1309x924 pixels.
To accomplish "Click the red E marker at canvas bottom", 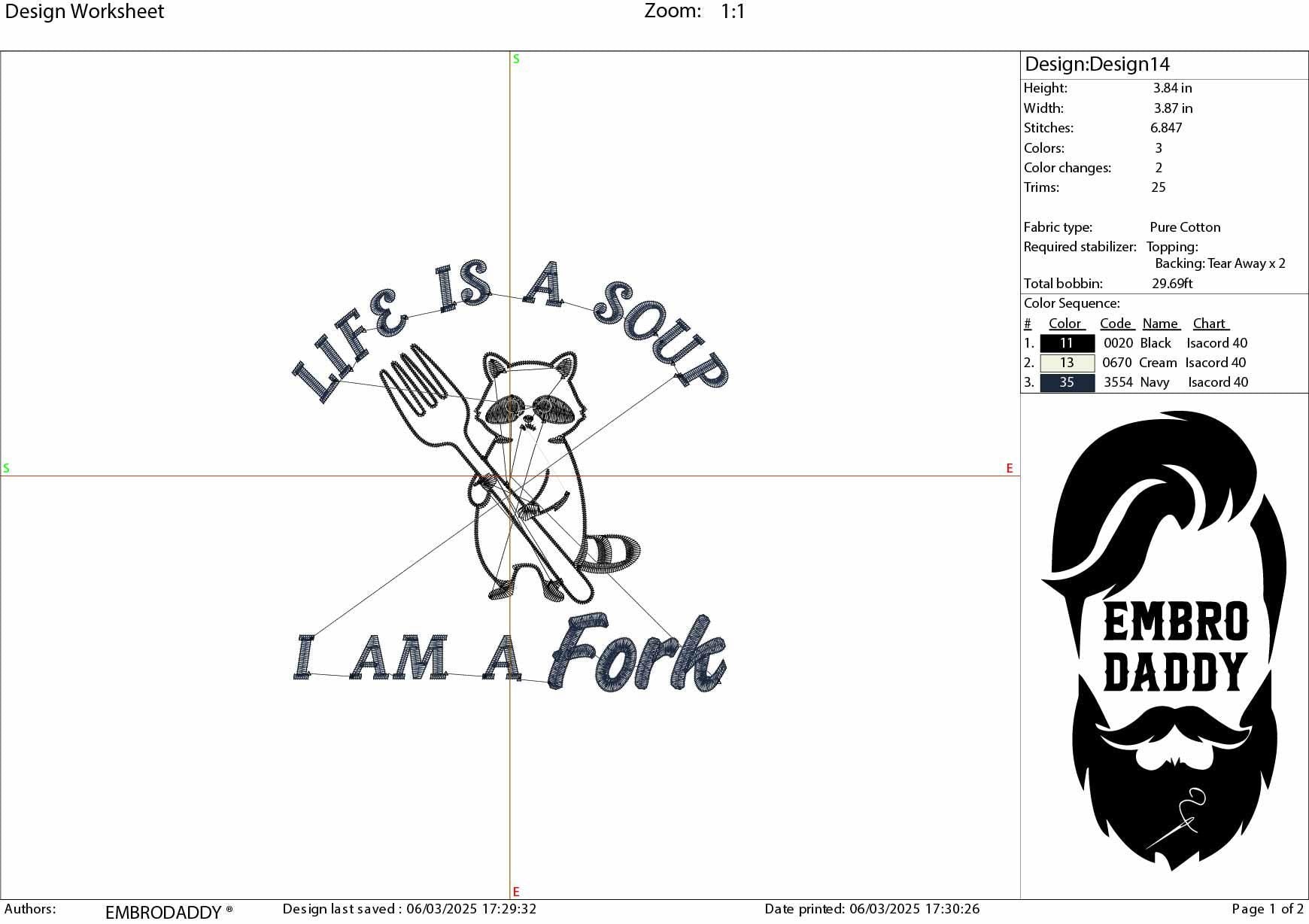I will click(x=516, y=892).
